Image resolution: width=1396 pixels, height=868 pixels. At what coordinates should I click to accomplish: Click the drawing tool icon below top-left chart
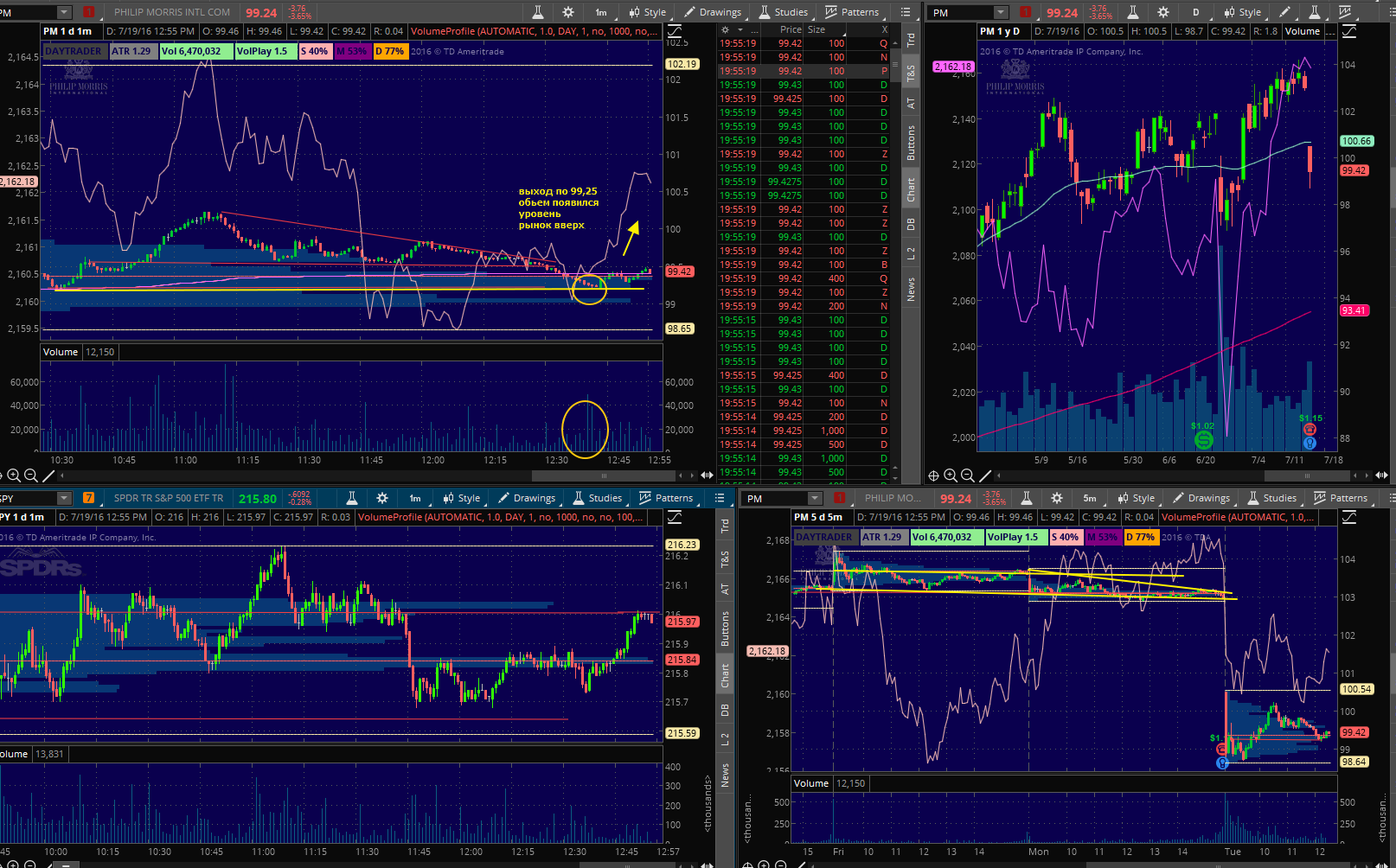point(48,475)
